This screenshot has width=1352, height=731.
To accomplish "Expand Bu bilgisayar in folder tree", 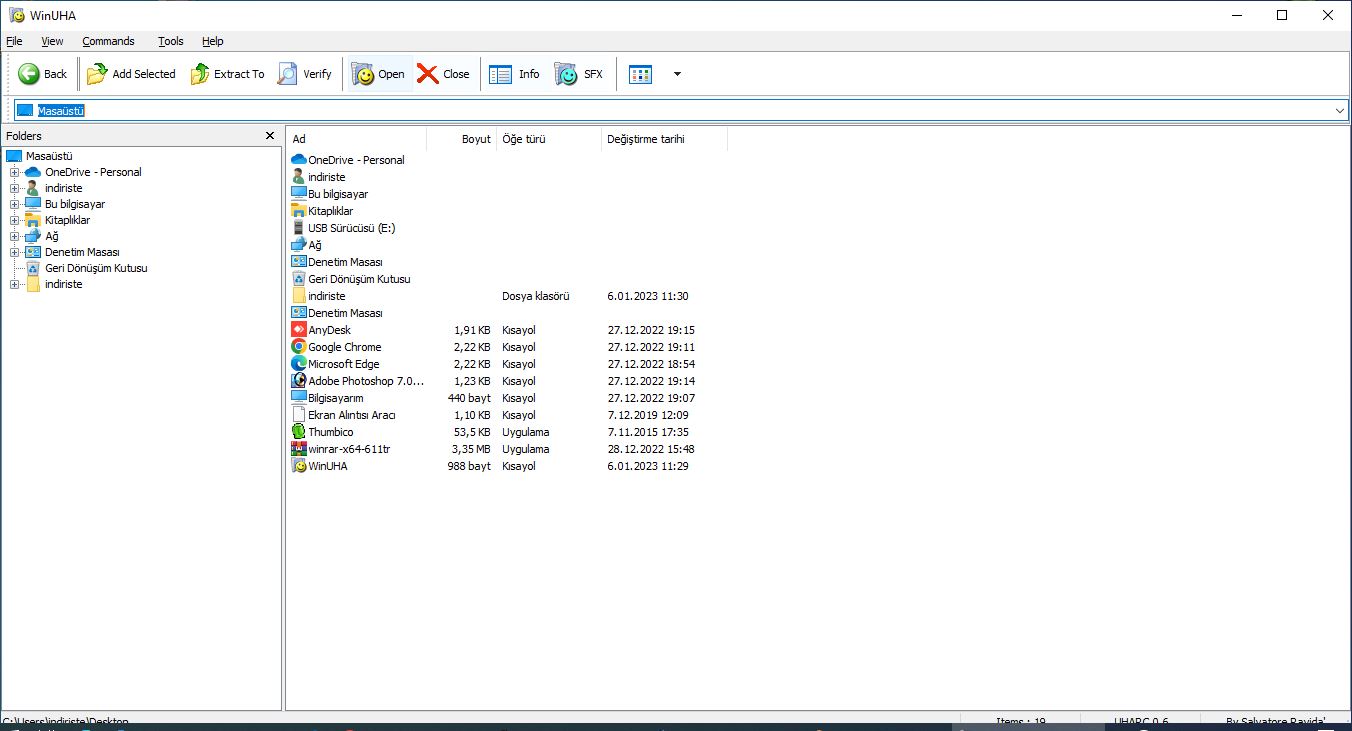I will click(15, 204).
